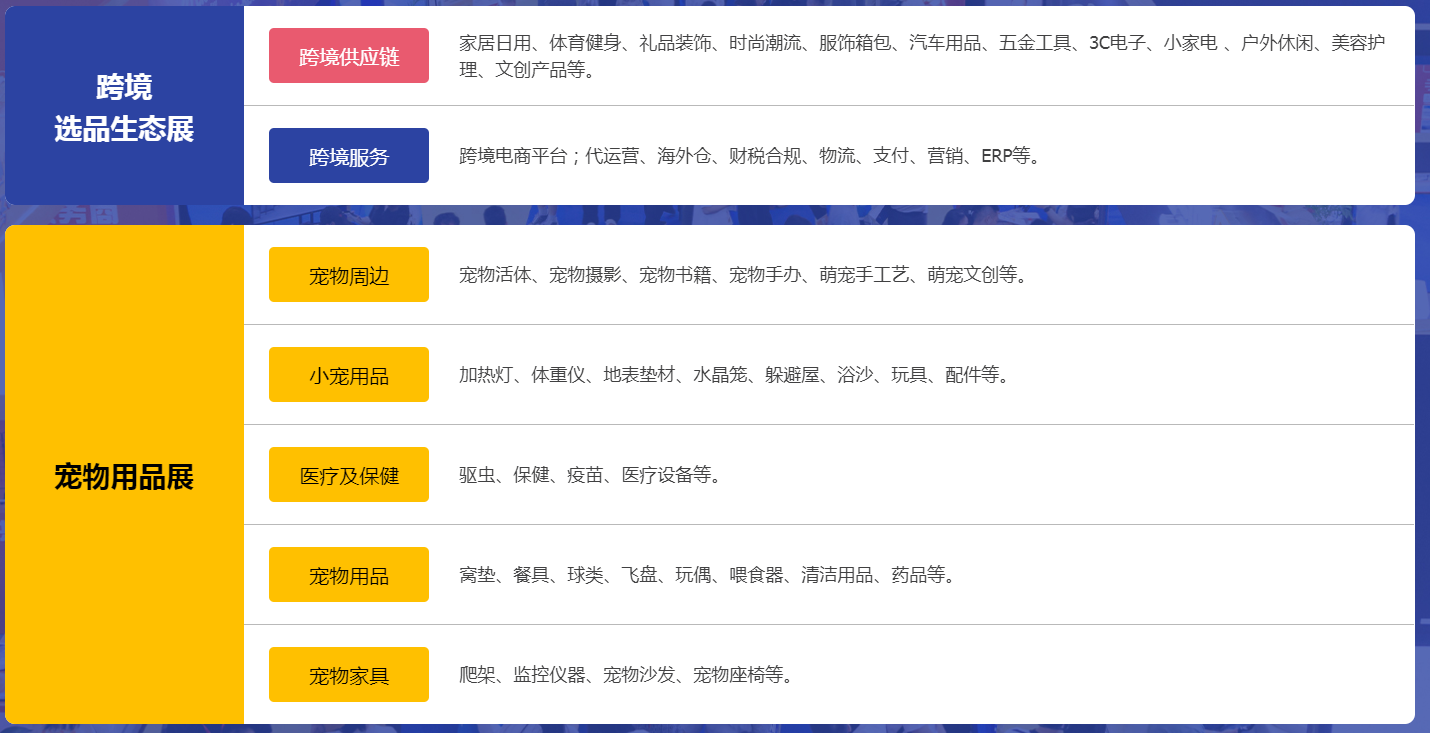Viewport: 1430px width, 733px height.
Task: Select the 宠物用品展 yellow header panel
Action: tap(124, 477)
